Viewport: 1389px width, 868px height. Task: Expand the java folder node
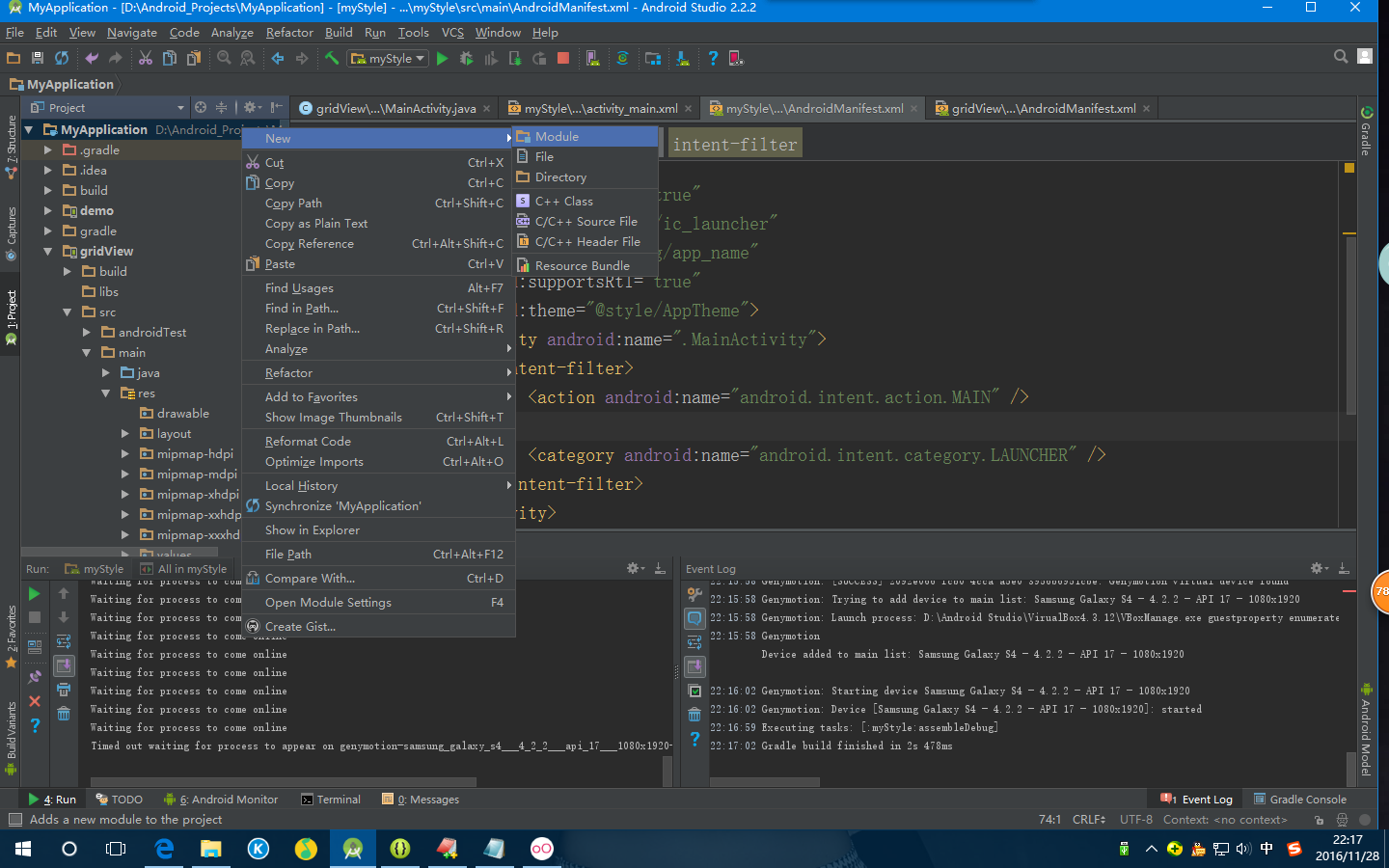pos(106,372)
